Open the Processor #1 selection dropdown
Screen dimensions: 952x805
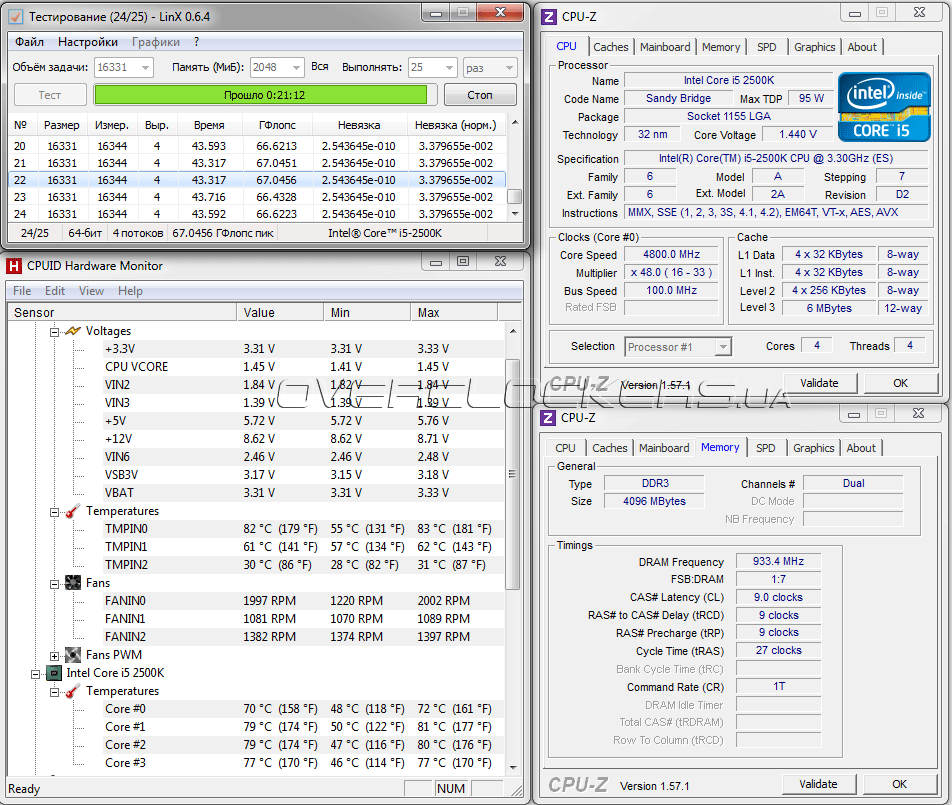(722, 347)
